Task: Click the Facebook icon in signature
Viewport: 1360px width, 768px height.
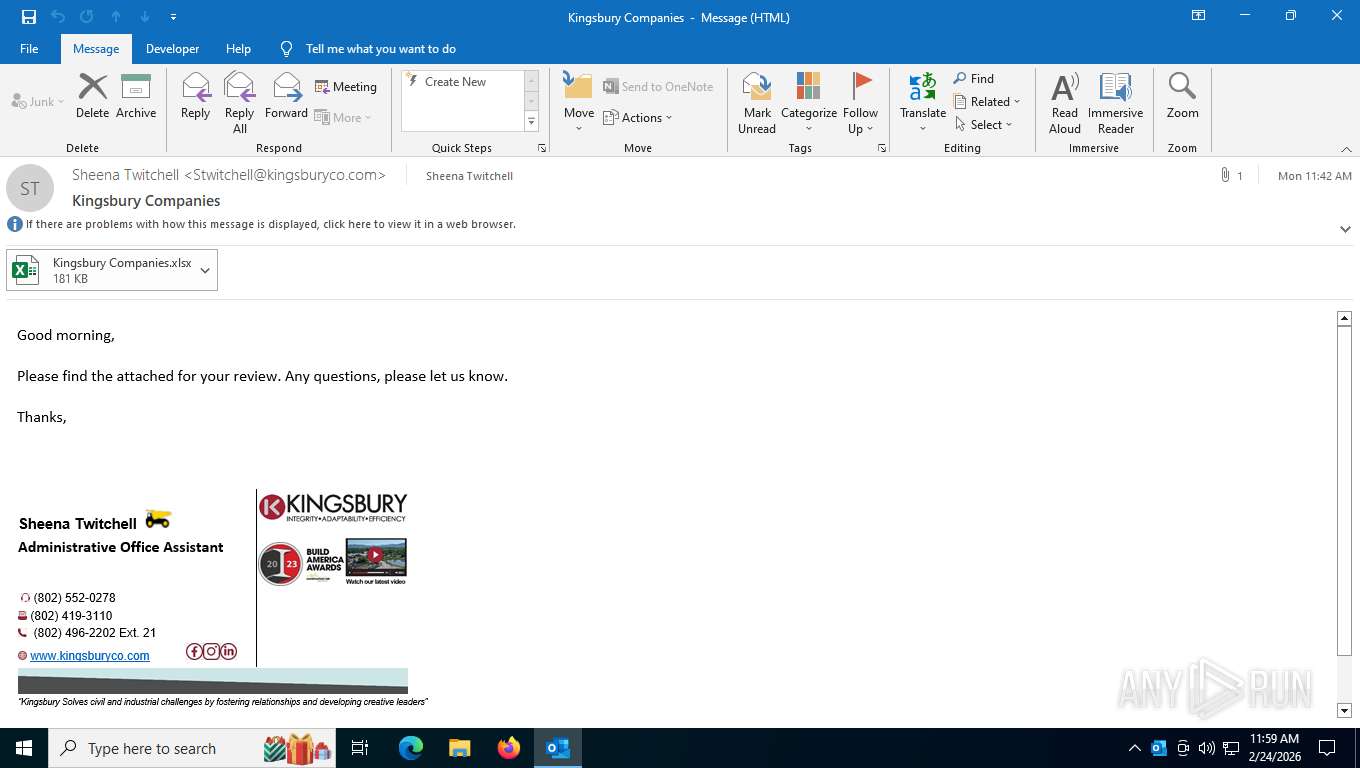Action: [194, 652]
